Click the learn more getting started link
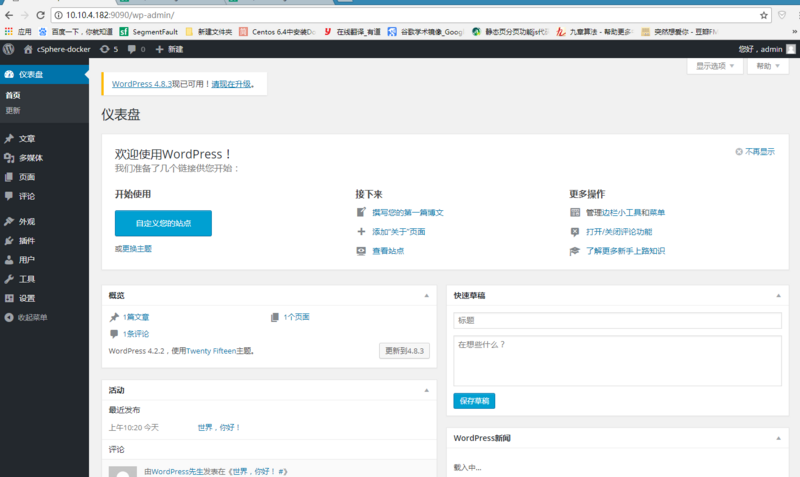Viewport: 800px width, 477px height. coord(625,251)
